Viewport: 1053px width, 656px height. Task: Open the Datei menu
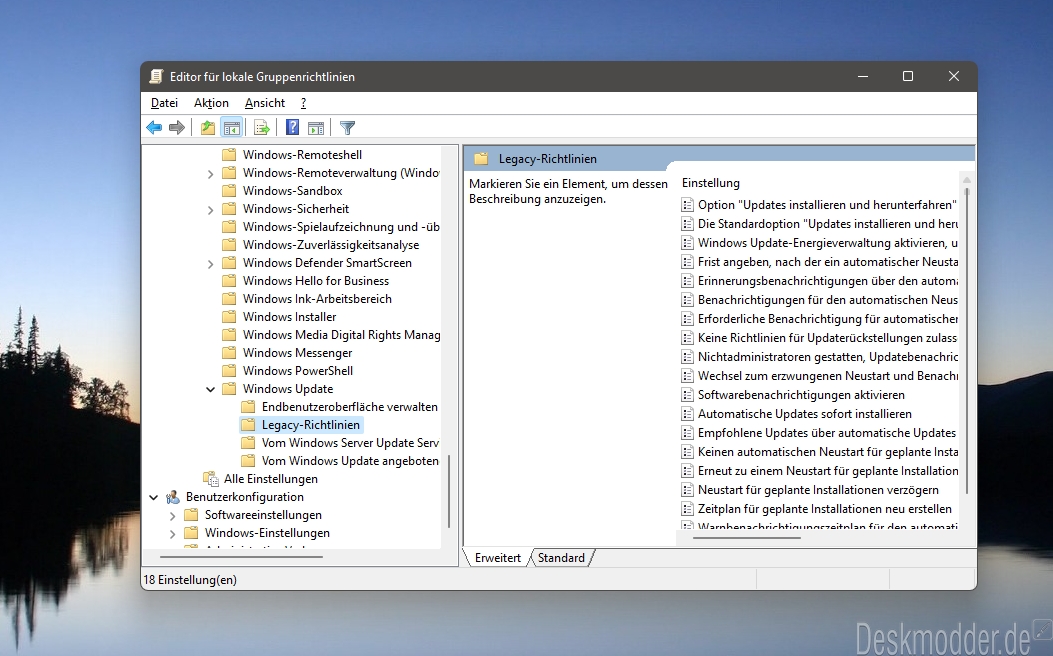tap(165, 103)
